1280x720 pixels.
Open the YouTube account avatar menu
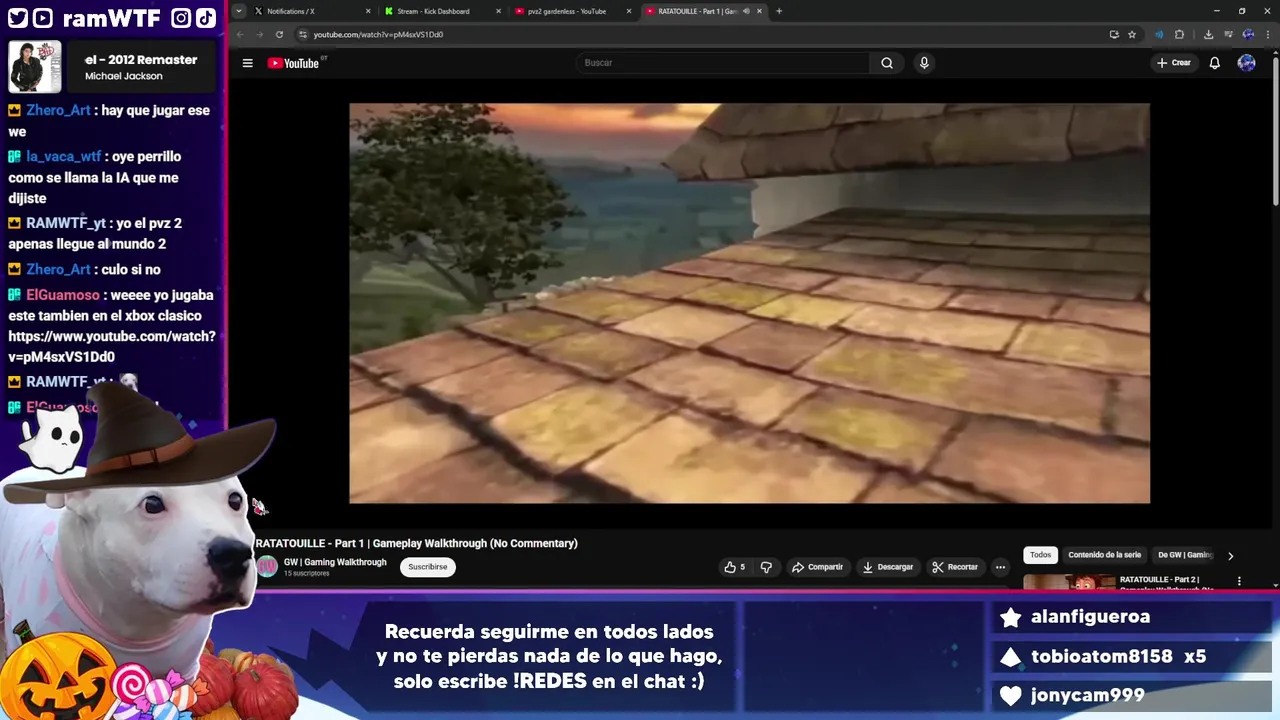1246,63
